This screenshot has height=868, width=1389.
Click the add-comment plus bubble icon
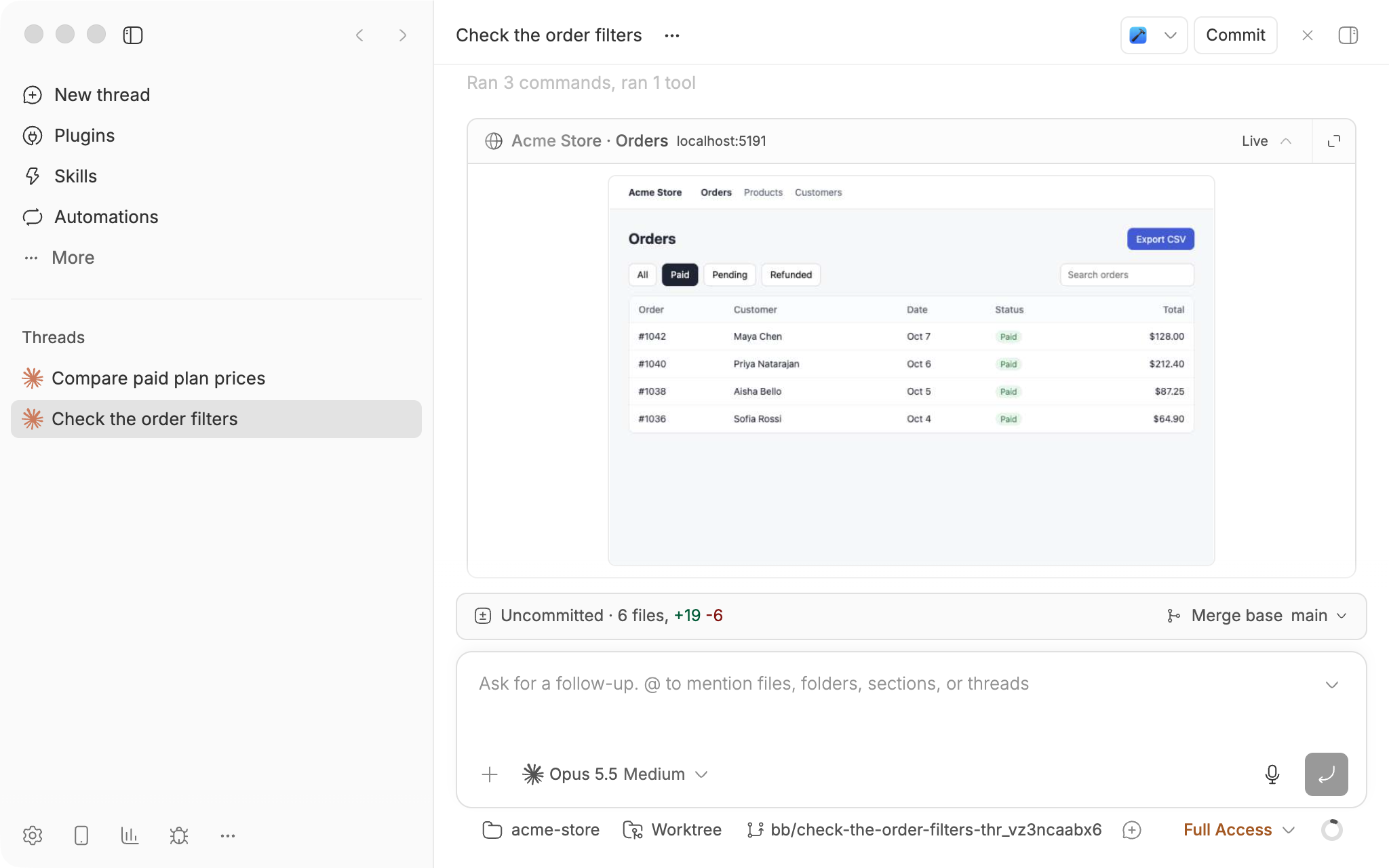[x=1132, y=830]
